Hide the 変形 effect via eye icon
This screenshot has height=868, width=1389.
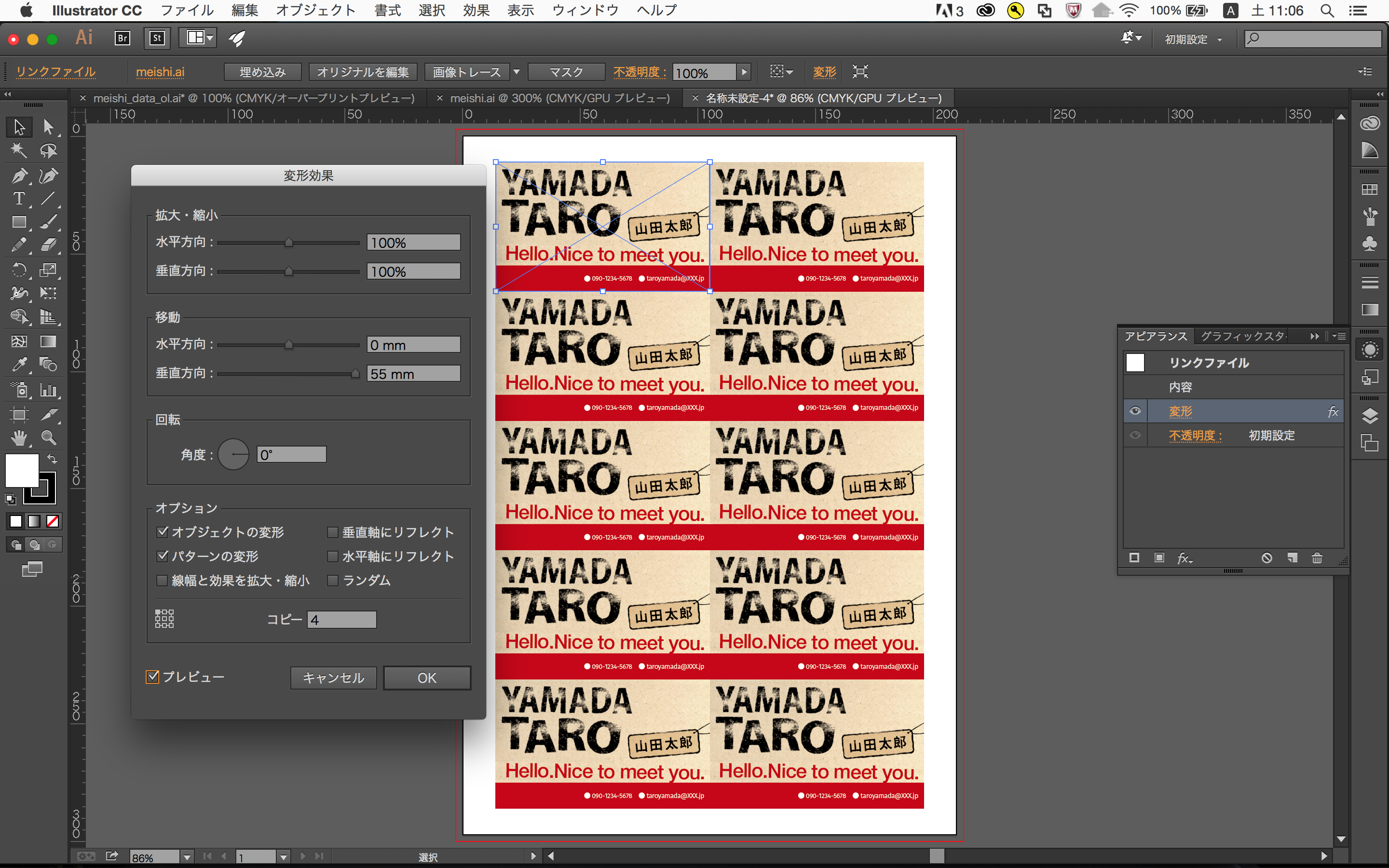1135,411
